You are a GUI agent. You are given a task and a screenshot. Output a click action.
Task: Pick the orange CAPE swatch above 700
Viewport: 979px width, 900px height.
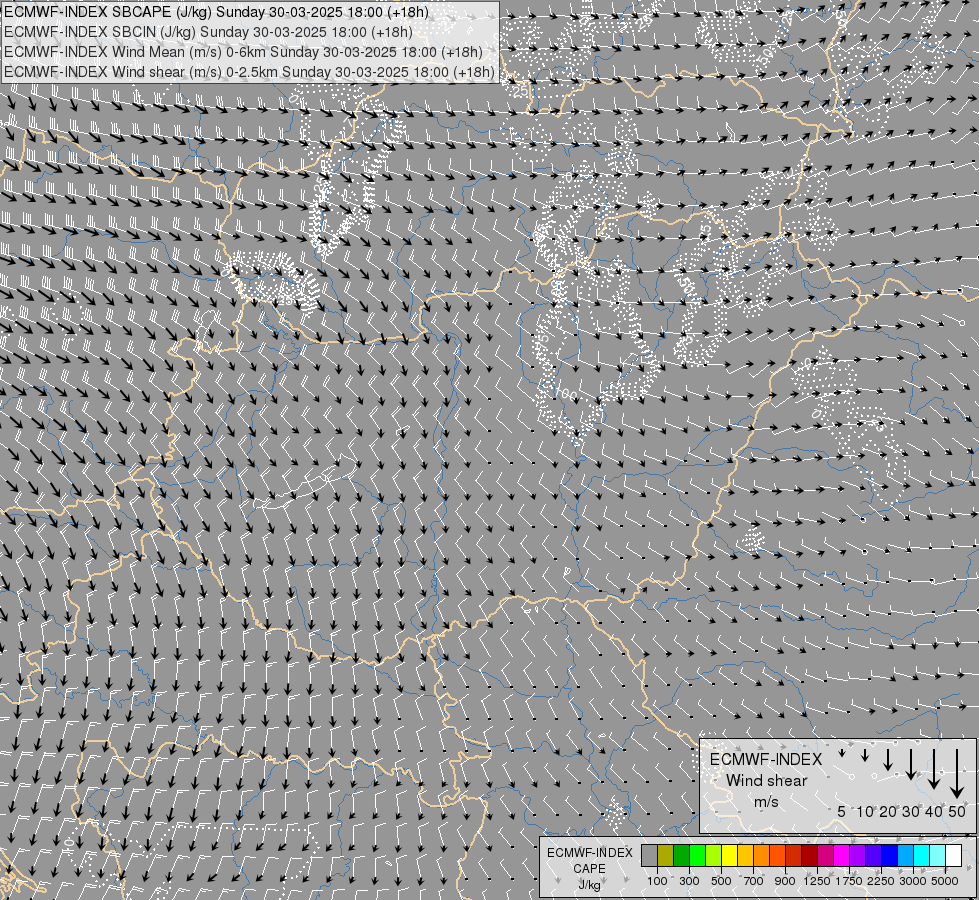762,856
